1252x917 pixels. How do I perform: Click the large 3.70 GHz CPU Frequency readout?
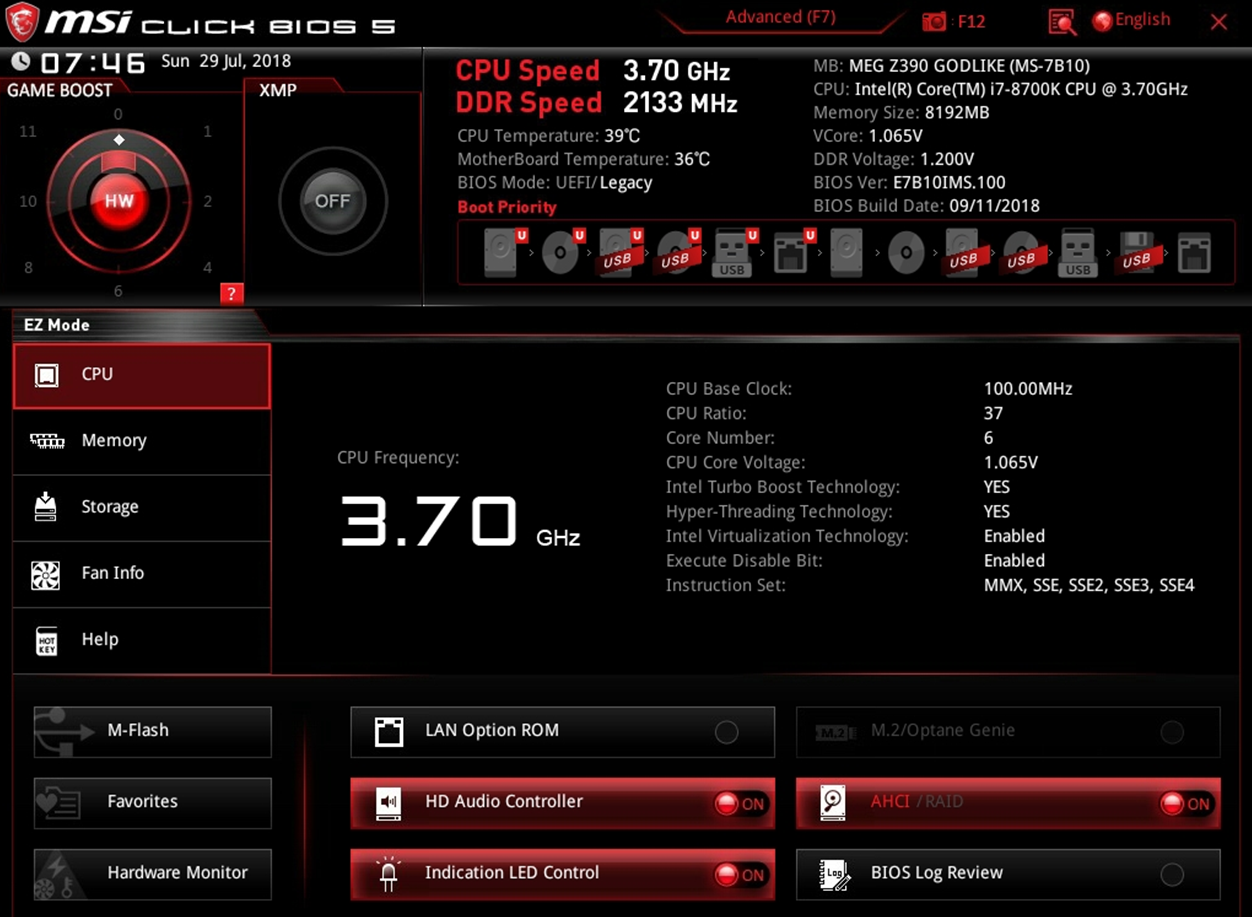tap(460, 522)
